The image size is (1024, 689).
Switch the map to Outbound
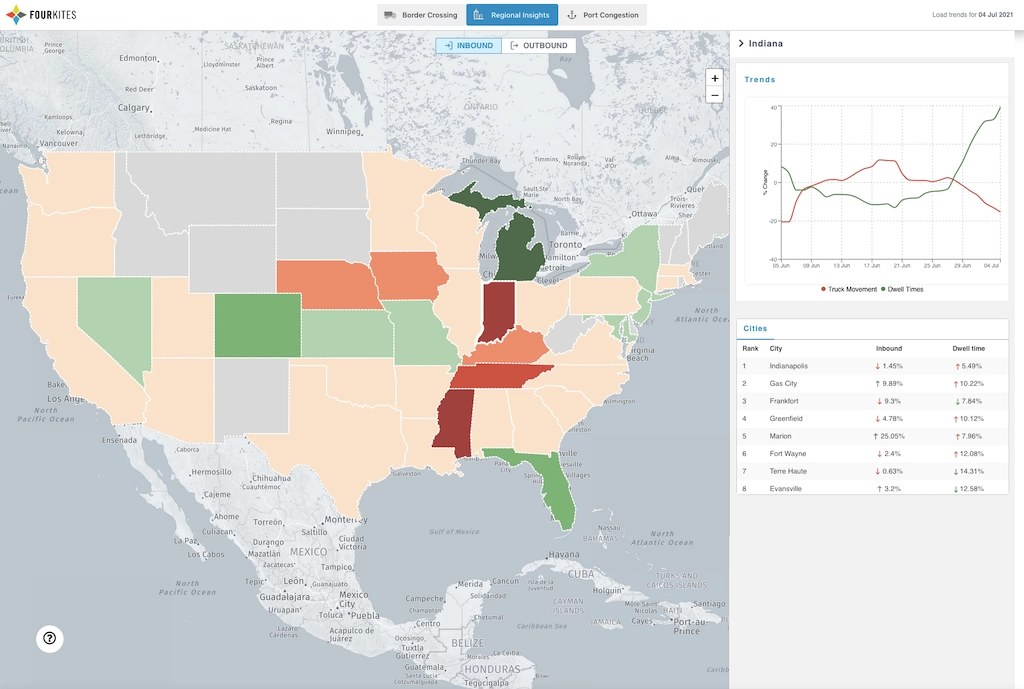coord(538,46)
